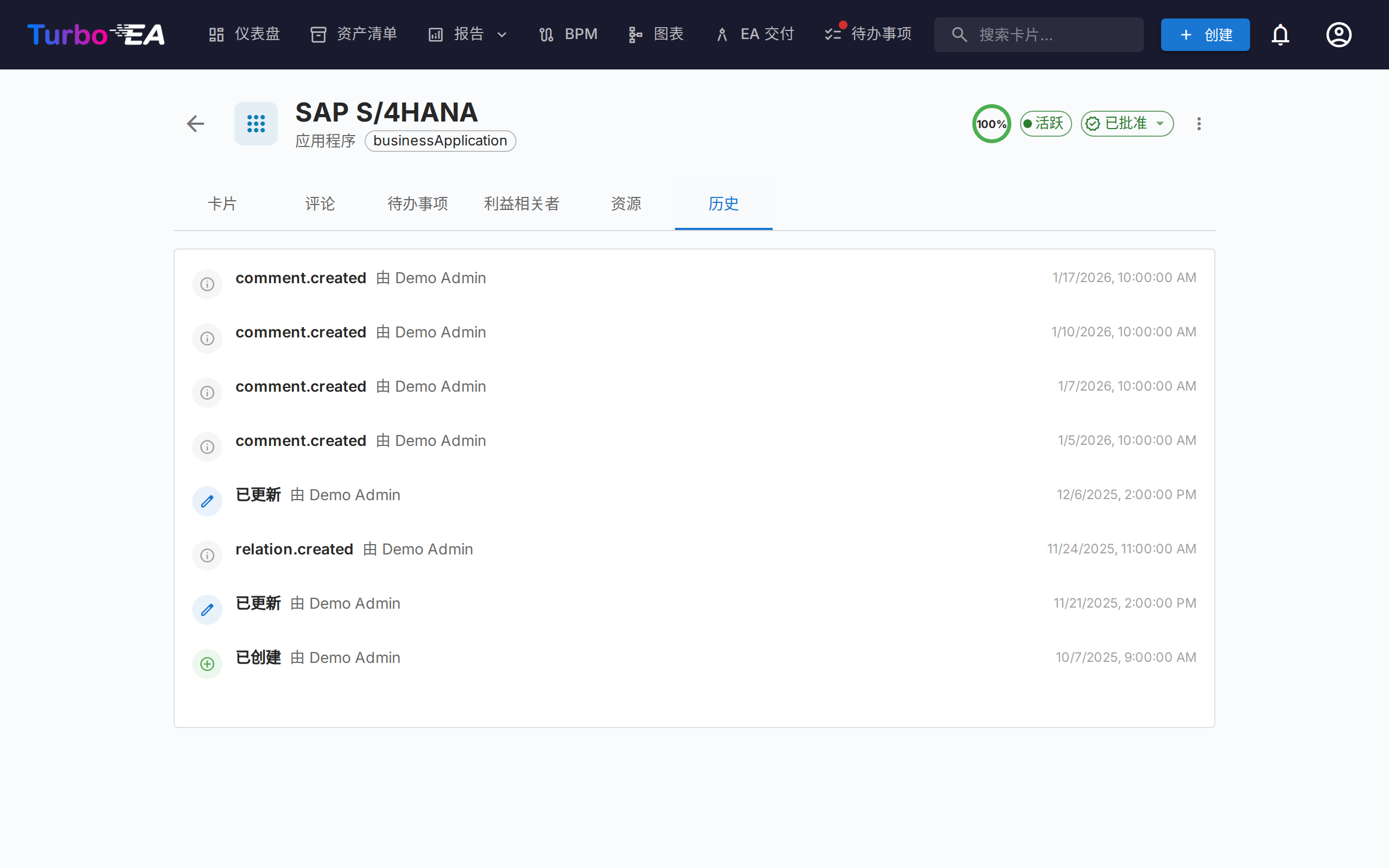Click the 活跃 status chip

coord(1045,124)
